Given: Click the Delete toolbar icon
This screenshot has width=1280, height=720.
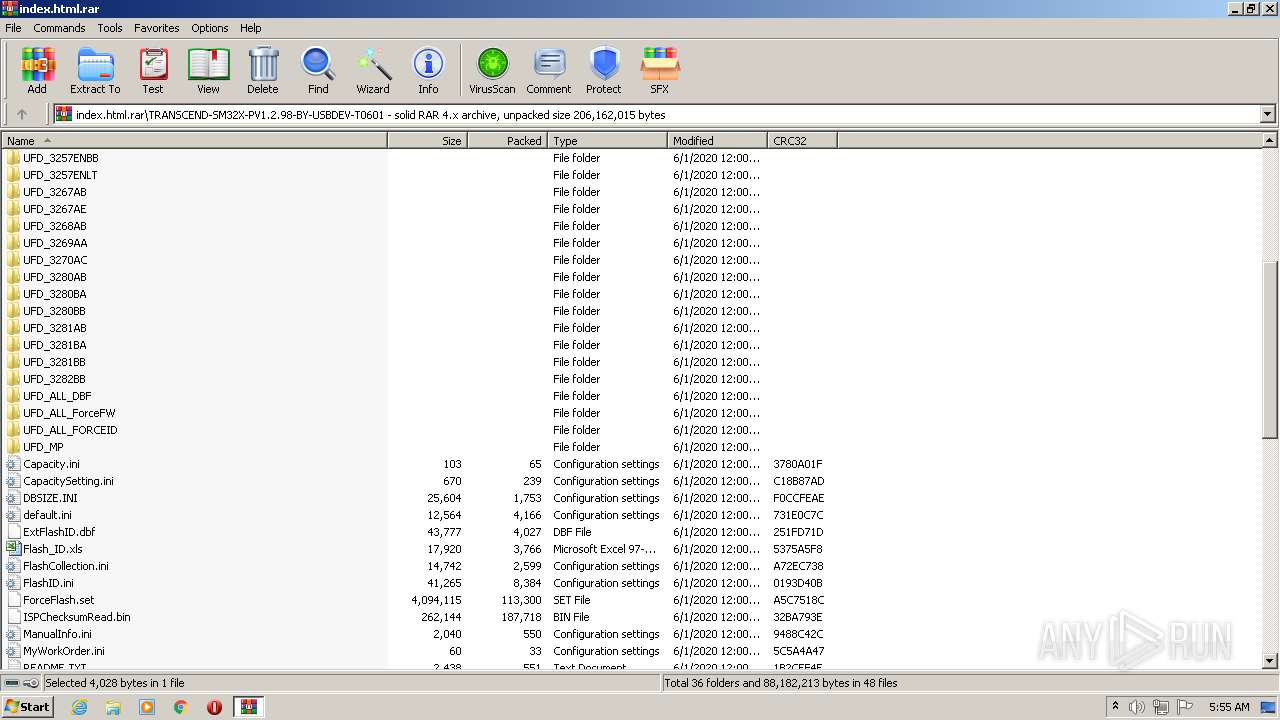Looking at the screenshot, I should pyautogui.click(x=263, y=71).
